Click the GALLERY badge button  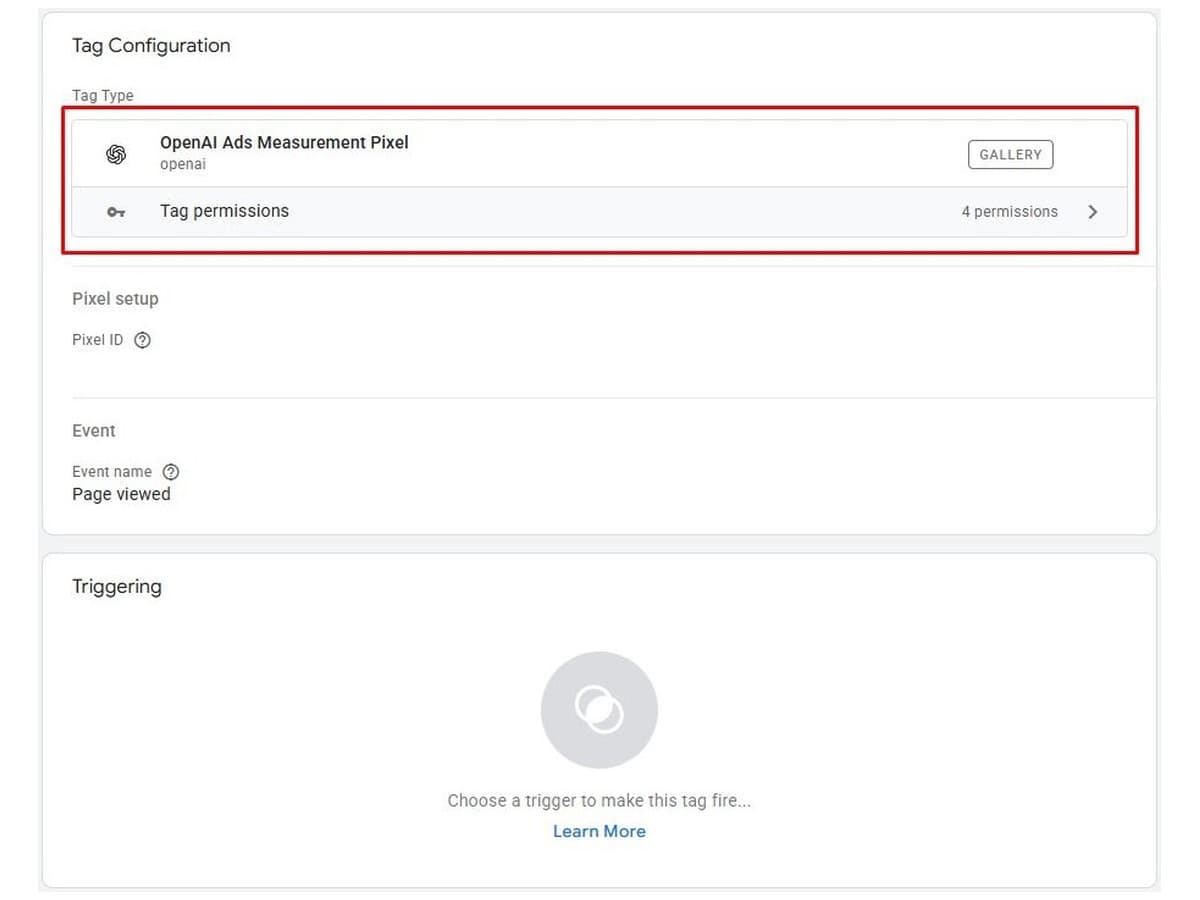coord(1010,154)
